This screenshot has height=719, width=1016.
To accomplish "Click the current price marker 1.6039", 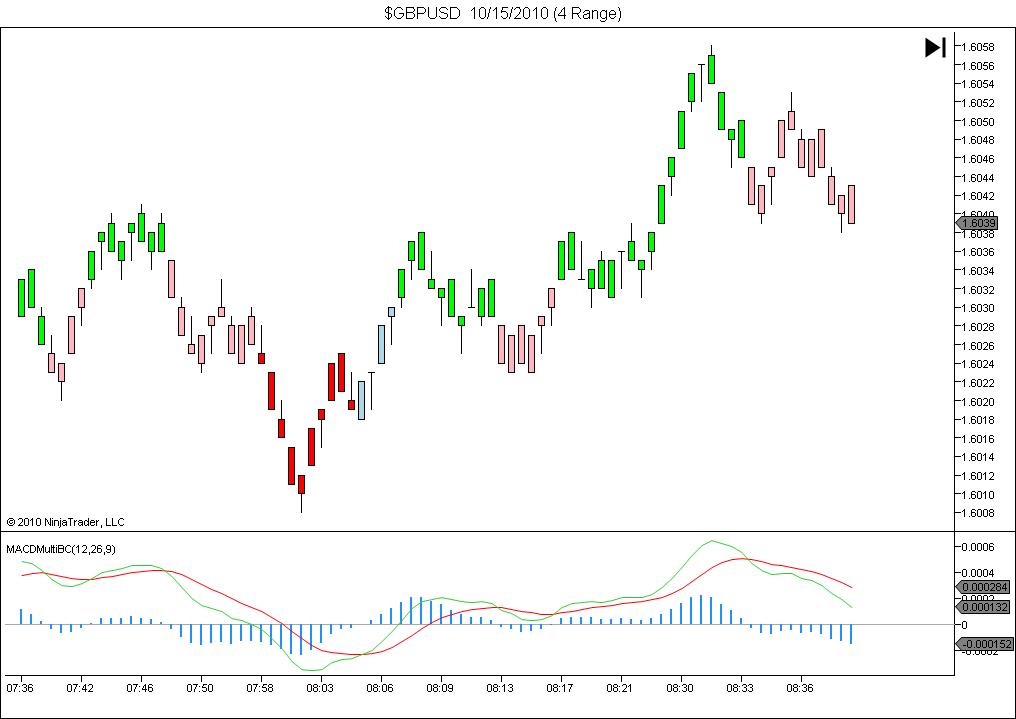I will (x=977, y=223).
